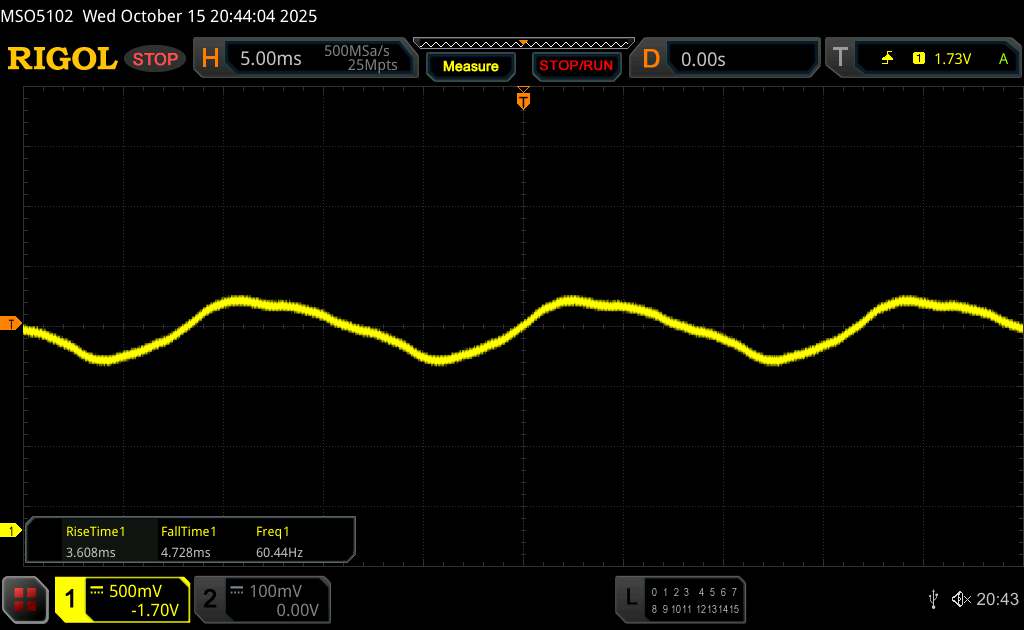The height and width of the screenshot is (630, 1024).
Task: Click the trigger level marker on left edge
Action: 11,323
